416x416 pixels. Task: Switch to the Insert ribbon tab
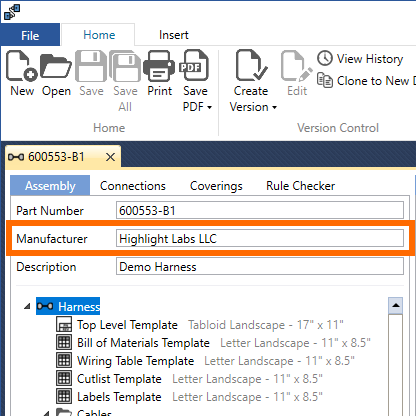(x=173, y=35)
